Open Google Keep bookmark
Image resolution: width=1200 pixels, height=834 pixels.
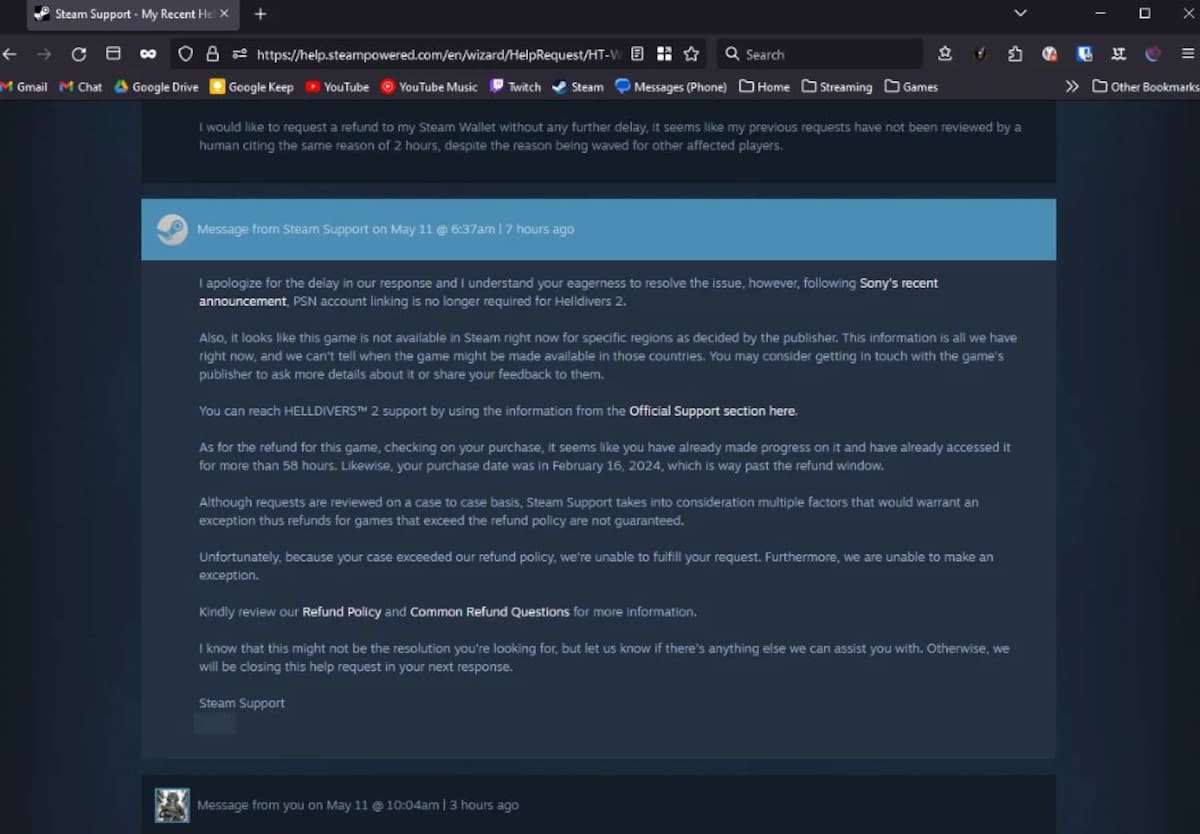[x=252, y=87]
